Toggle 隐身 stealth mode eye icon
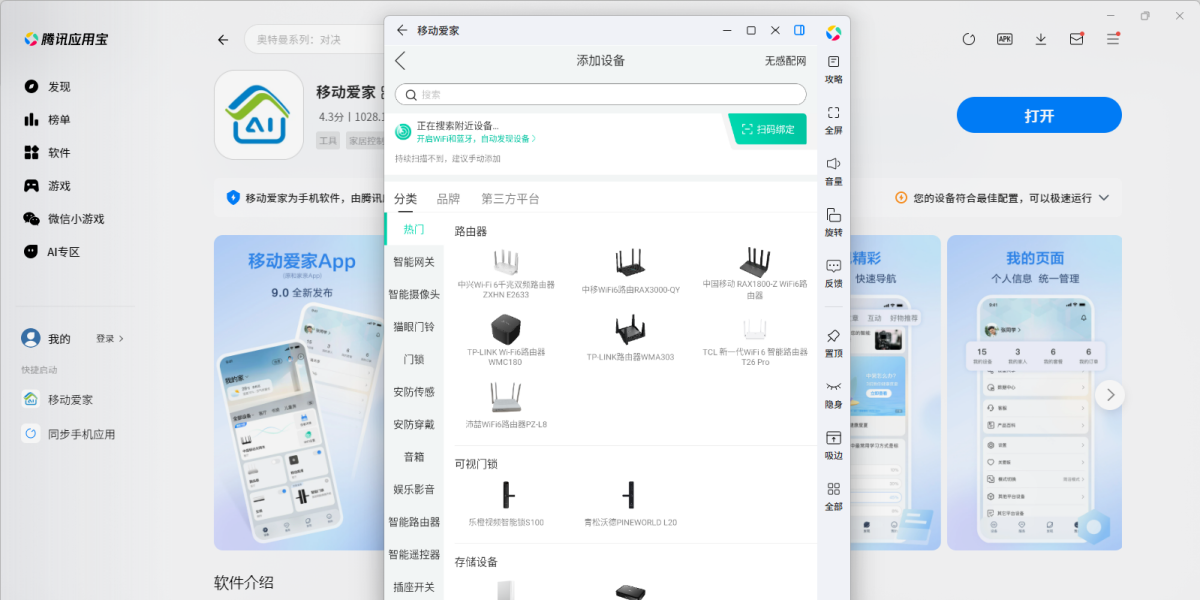Image resolution: width=1200 pixels, height=600 pixels. (833, 387)
